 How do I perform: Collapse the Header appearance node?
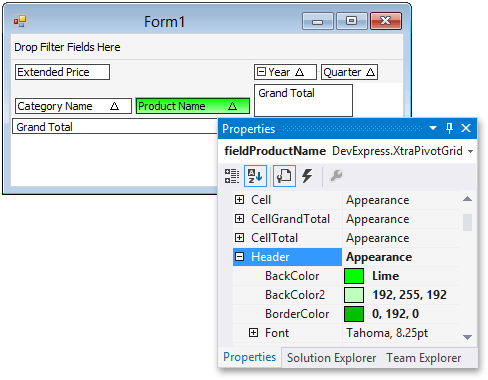239,256
